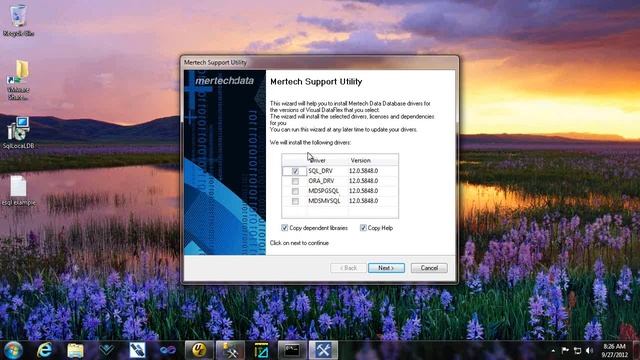The width and height of the screenshot is (640, 360).
Task: Open the volume speaker tray icon
Action: pyautogui.click(x=589, y=350)
